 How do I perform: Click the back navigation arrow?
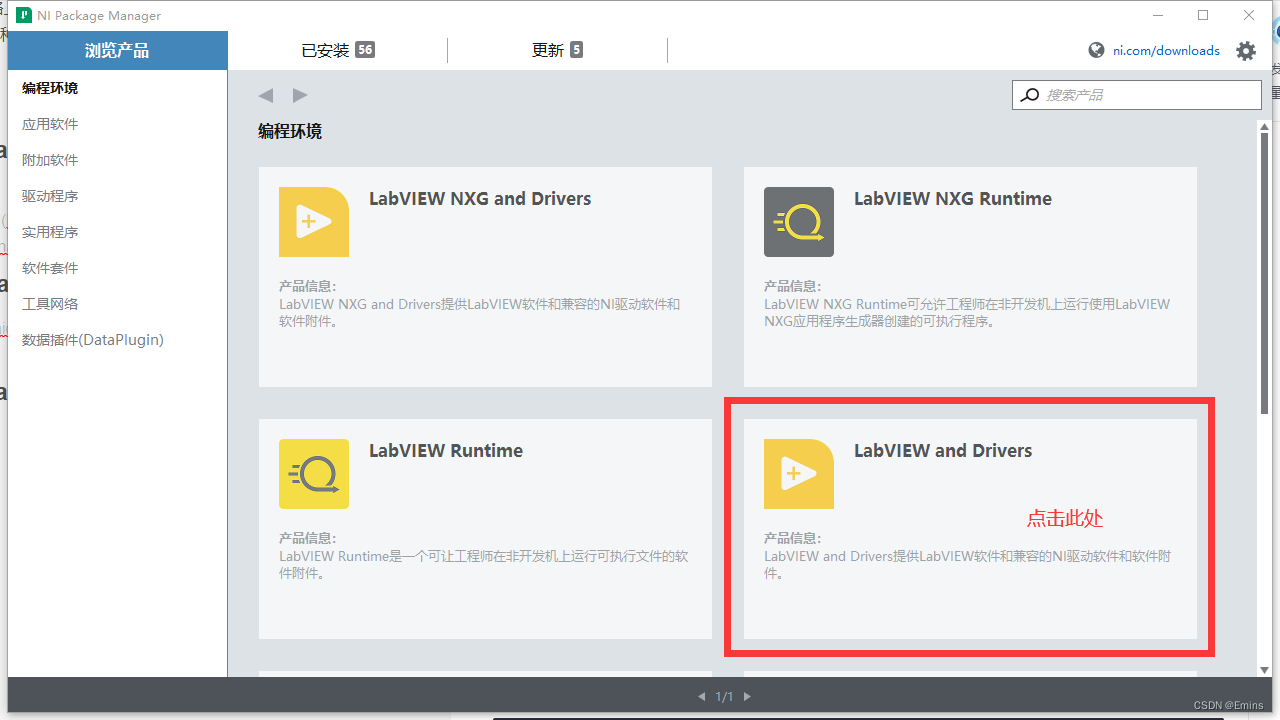click(x=265, y=94)
